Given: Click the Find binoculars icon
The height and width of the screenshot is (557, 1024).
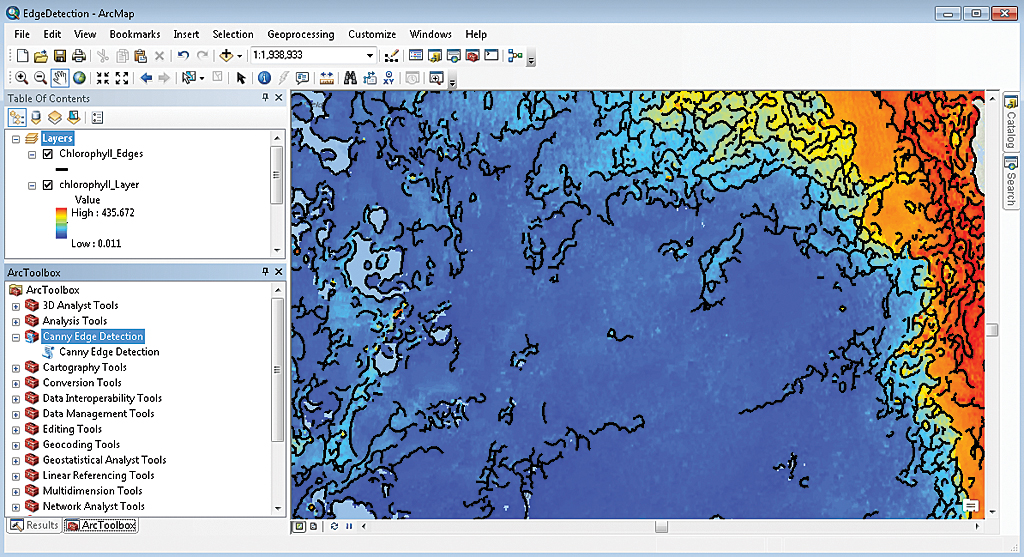Looking at the screenshot, I should (x=350, y=78).
